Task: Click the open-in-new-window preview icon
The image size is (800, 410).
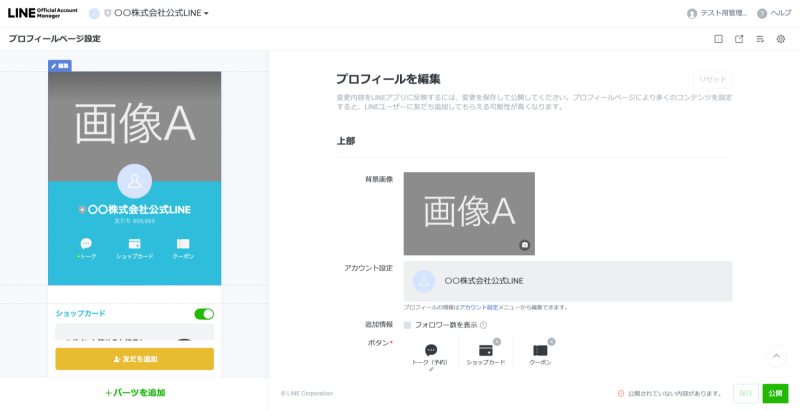Action: click(x=739, y=39)
